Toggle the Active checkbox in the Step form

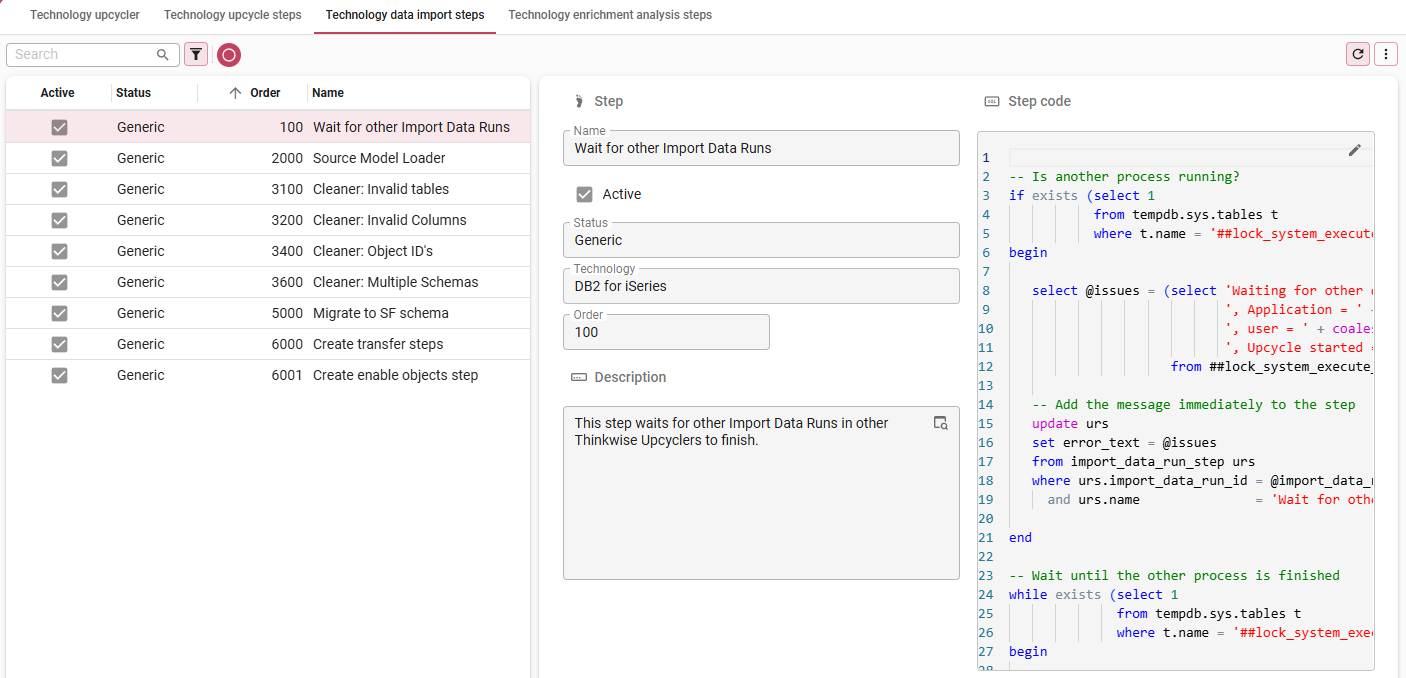pos(583,196)
